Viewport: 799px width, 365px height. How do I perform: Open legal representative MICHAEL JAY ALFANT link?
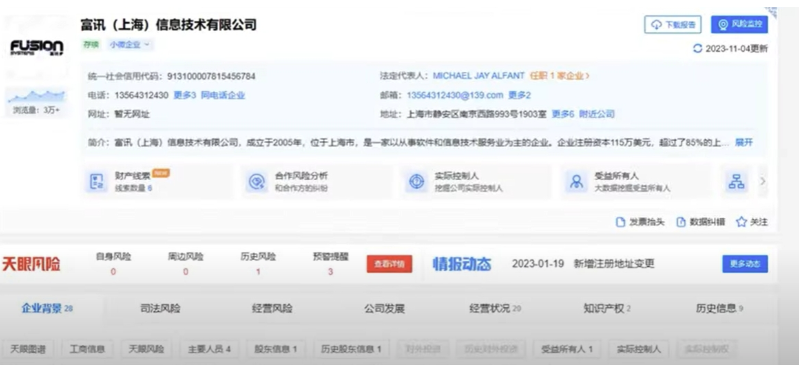(x=478, y=76)
